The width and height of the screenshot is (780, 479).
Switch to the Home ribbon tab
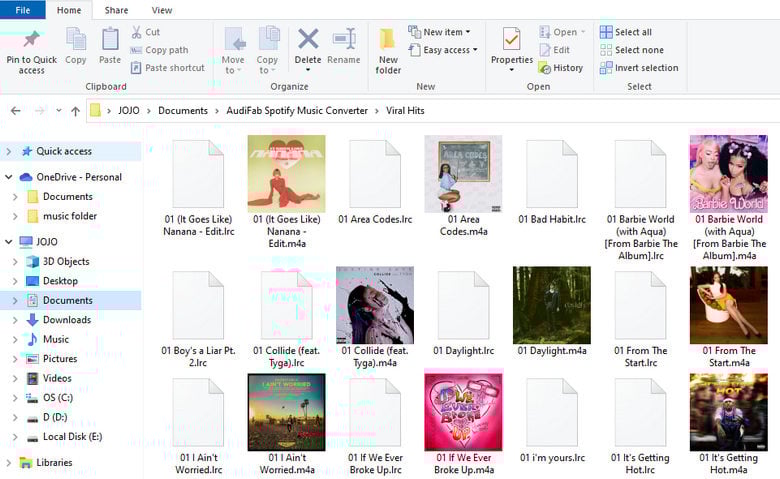pyautogui.click(x=69, y=10)
